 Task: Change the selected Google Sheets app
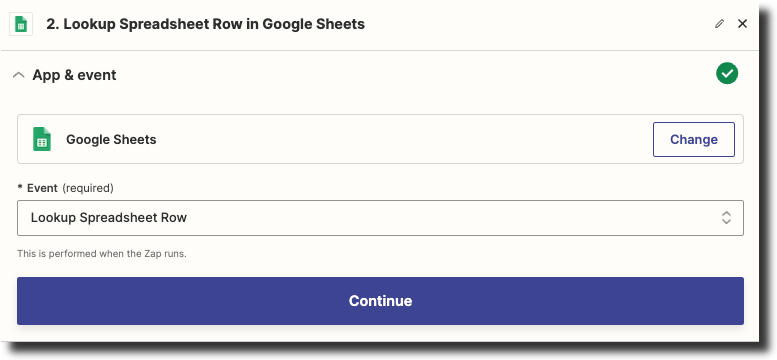pos(694,139)
